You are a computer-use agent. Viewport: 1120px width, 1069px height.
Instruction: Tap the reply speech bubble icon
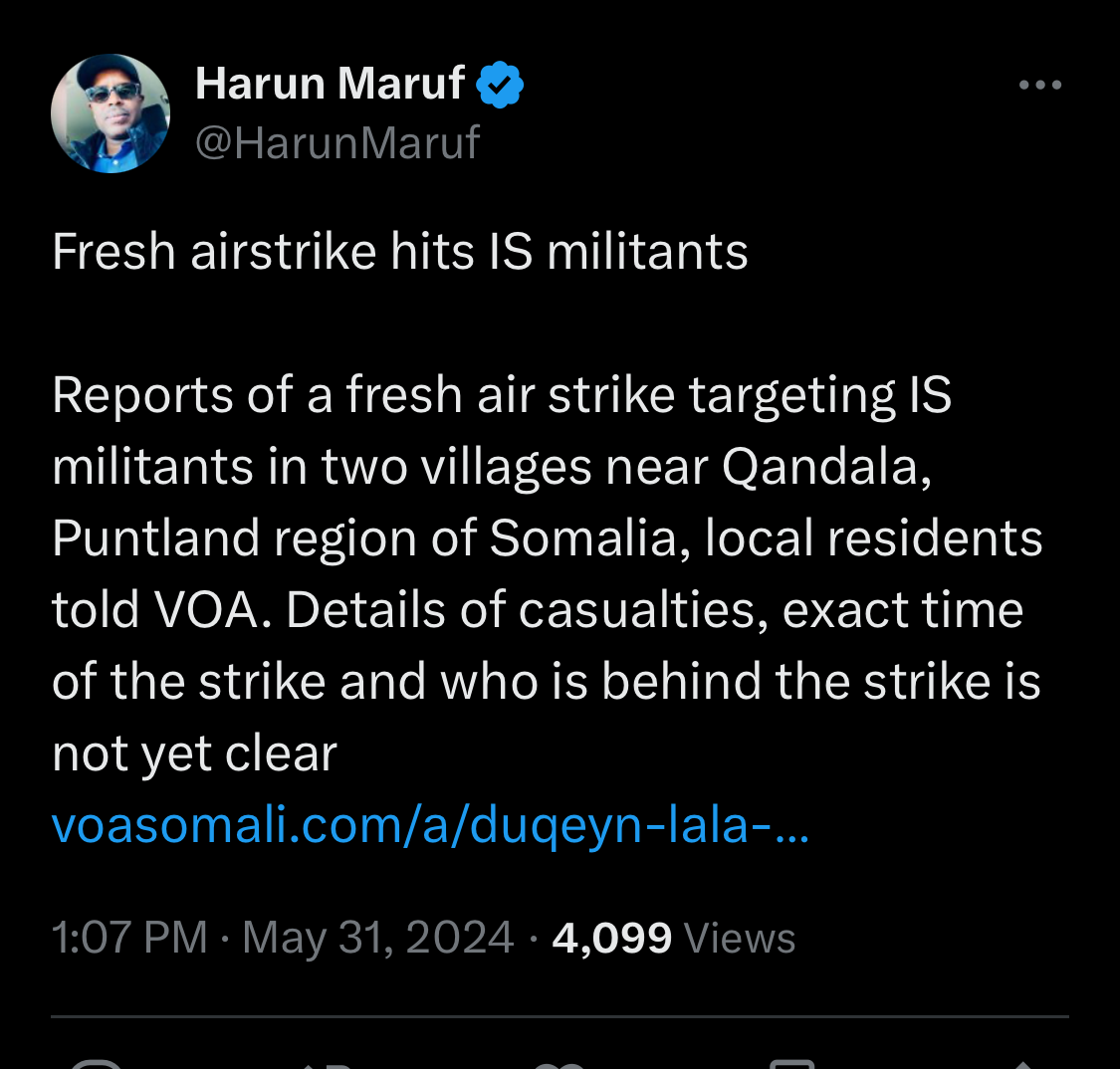tap(98, 1065)
